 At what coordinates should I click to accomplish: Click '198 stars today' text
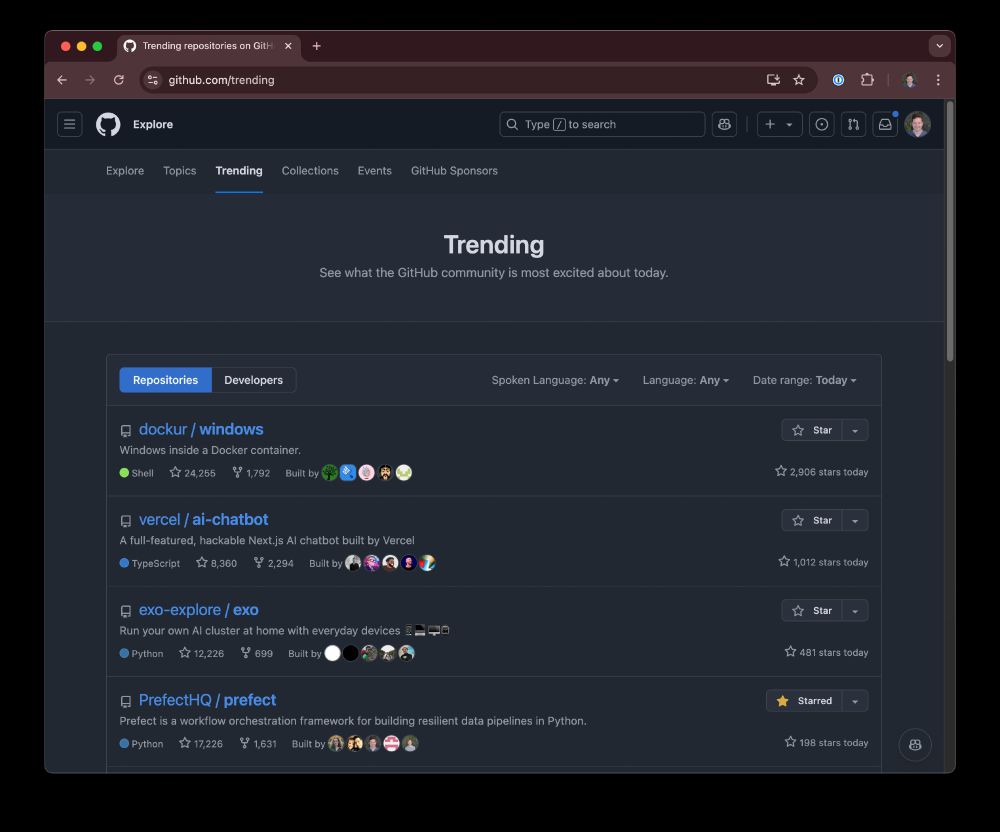point(827,742)
